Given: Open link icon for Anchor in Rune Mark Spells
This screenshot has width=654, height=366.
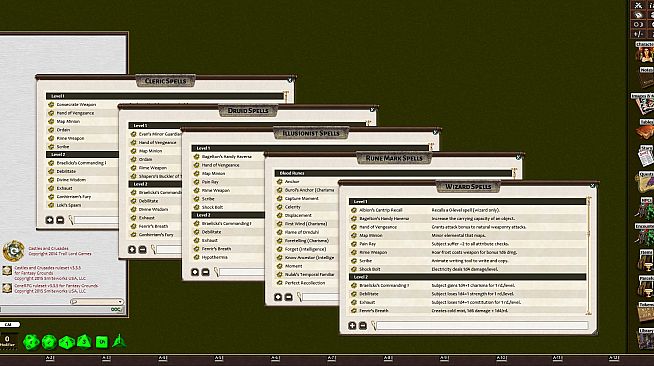Looking at the screenshot, I should [x=279, y=182].
